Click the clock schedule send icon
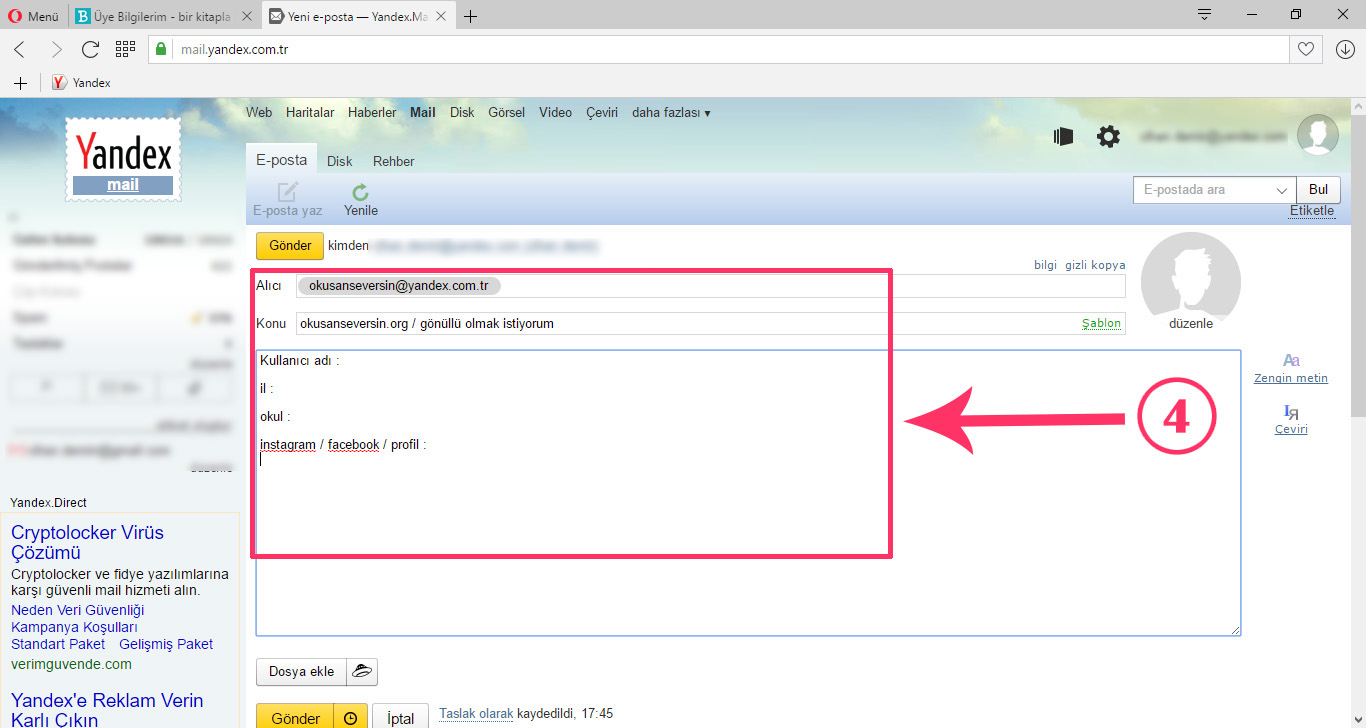The image size is (1366, 728). (350, 718)
